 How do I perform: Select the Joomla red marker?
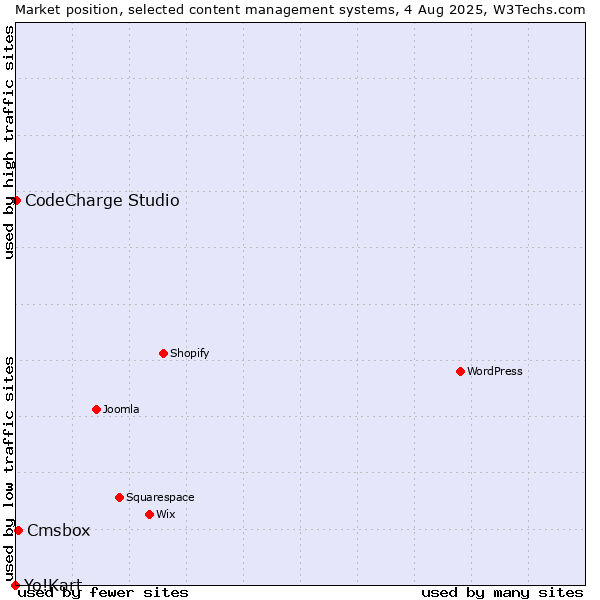96,409
